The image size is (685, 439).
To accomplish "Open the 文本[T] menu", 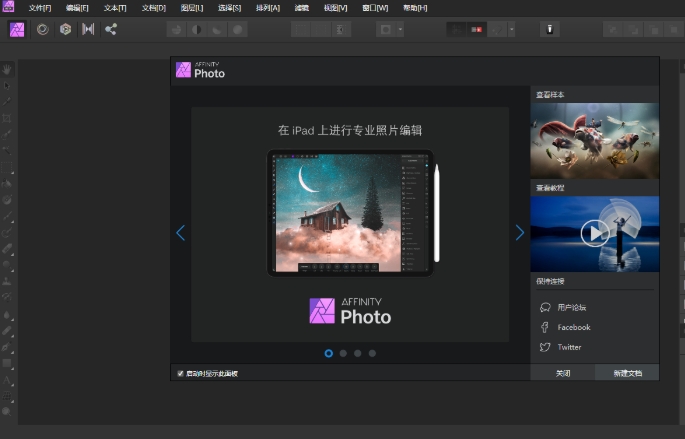I will 115,8.
